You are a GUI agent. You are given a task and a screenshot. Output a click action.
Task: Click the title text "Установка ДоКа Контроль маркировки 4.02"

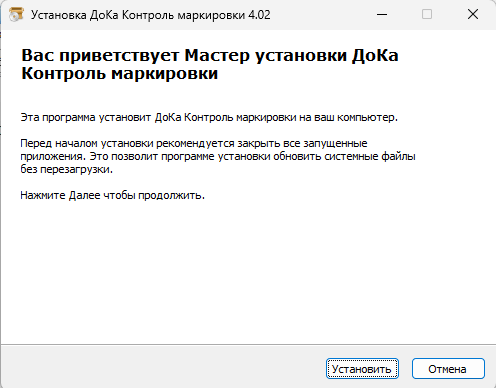(150, 15)
